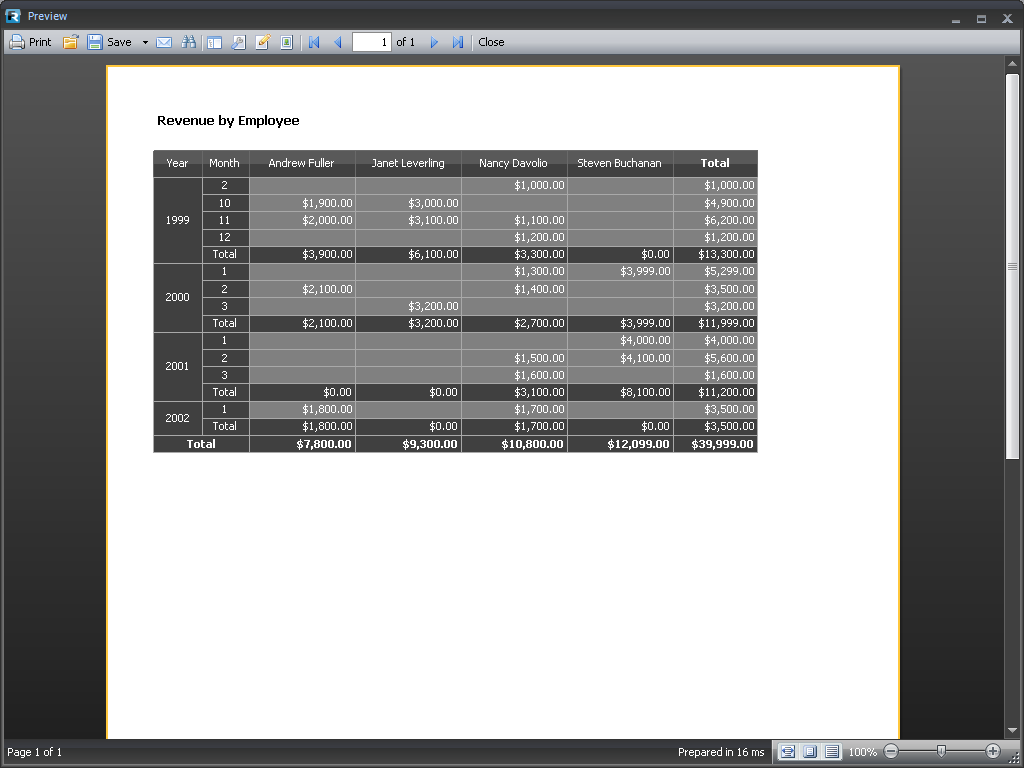Switch to whole page view mode
Image resolution: width=1024 pixels, height=768 pixels.
(x=810, y=751)
